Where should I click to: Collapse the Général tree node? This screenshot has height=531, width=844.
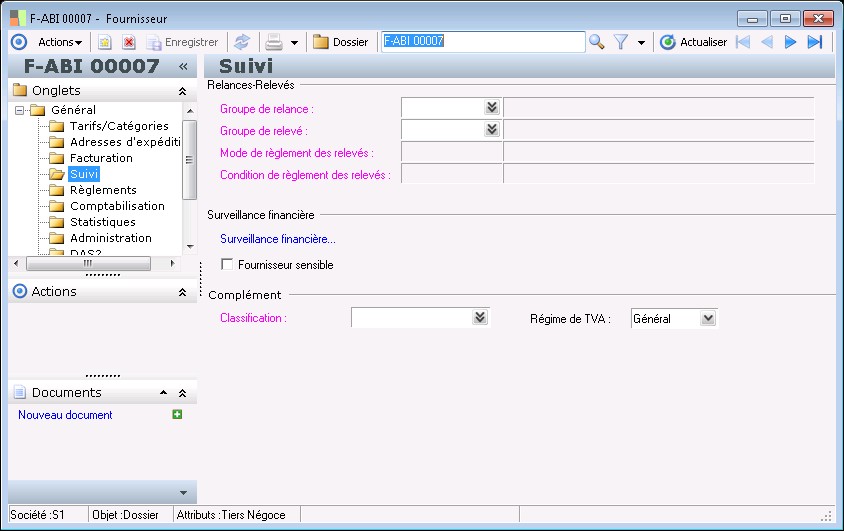point(19,110)
